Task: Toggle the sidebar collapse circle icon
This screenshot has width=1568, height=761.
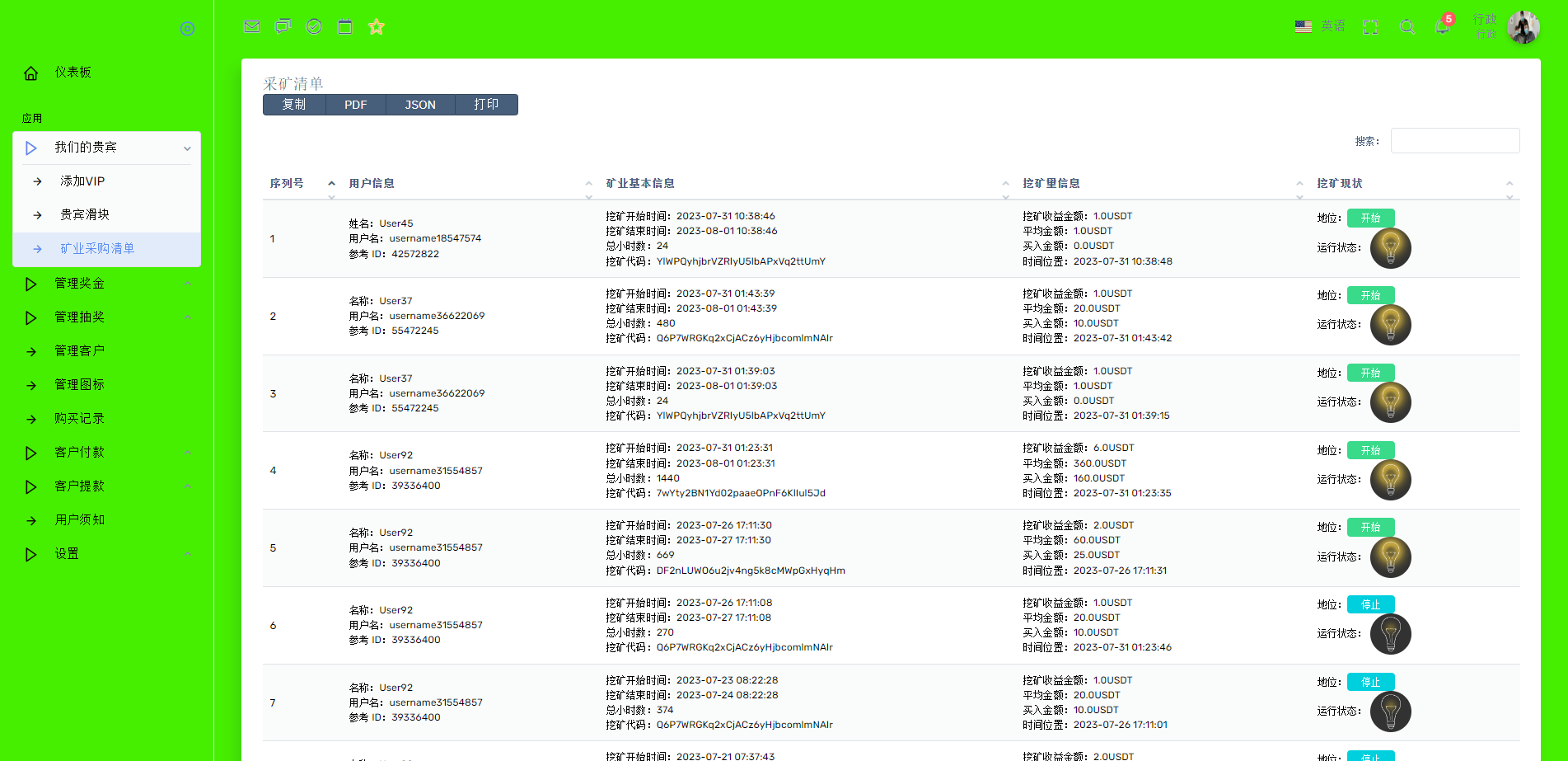Action: (187, 29)
